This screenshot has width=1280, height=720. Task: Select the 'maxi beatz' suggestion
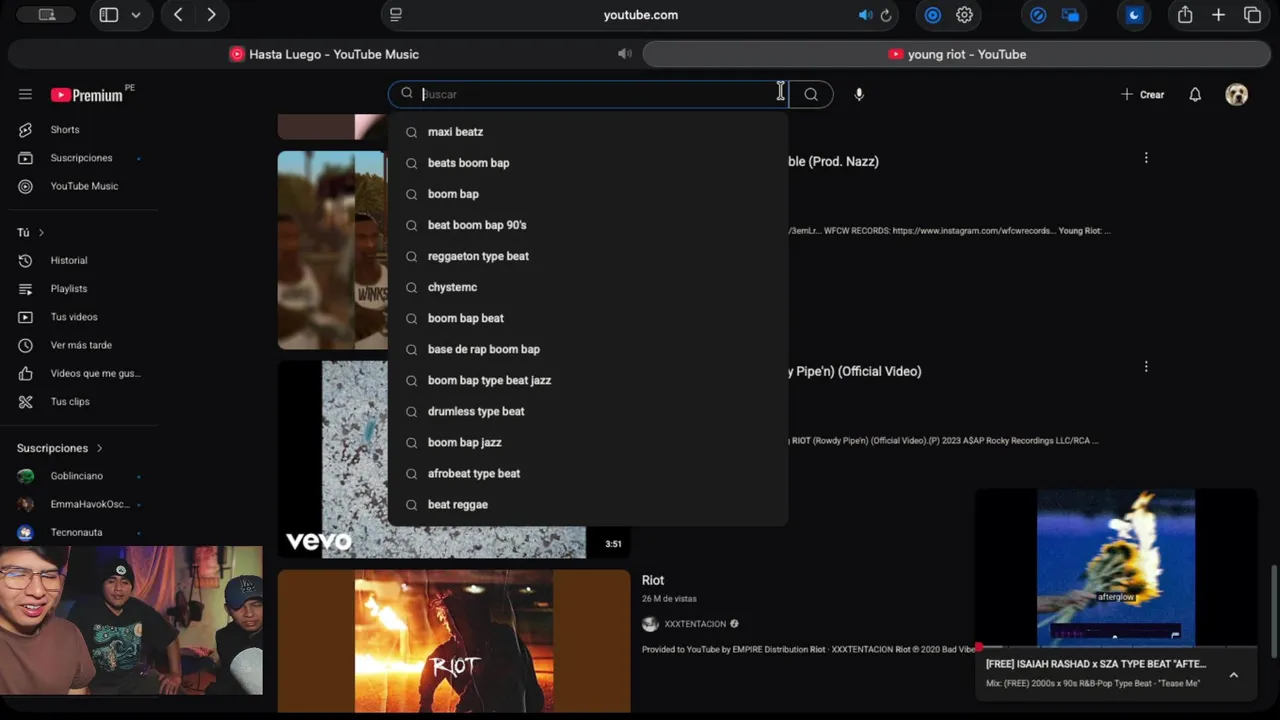pos(588,132)
